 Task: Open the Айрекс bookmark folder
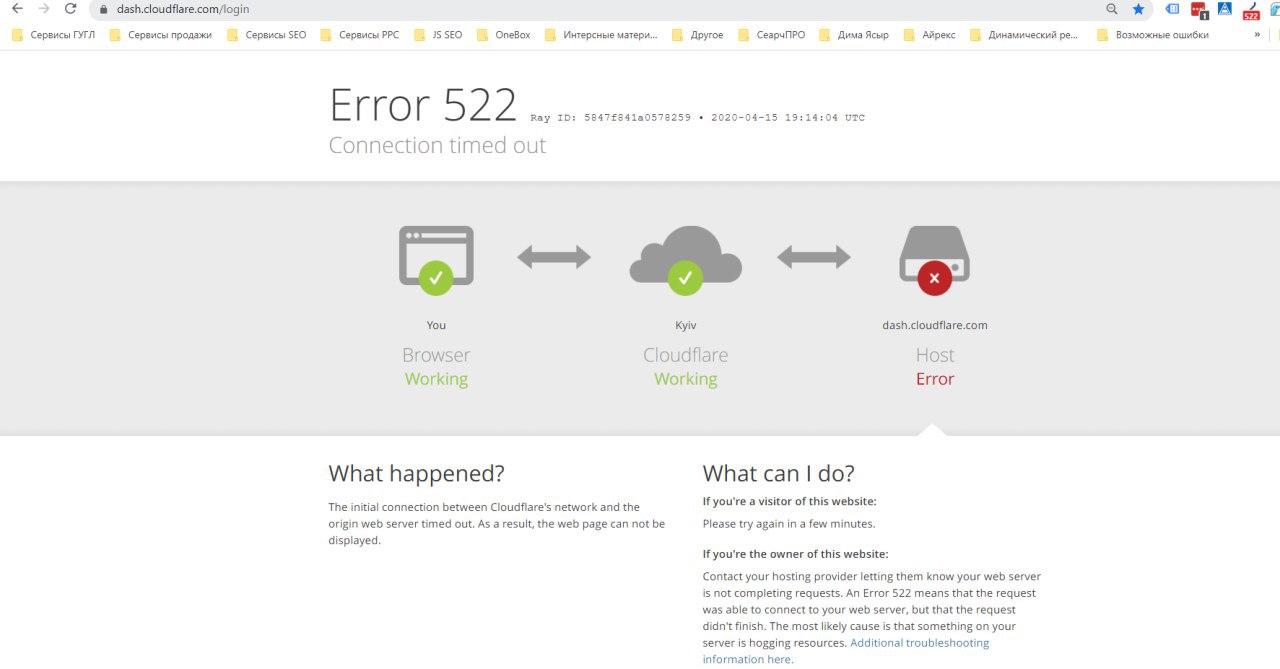click(929, 34)
